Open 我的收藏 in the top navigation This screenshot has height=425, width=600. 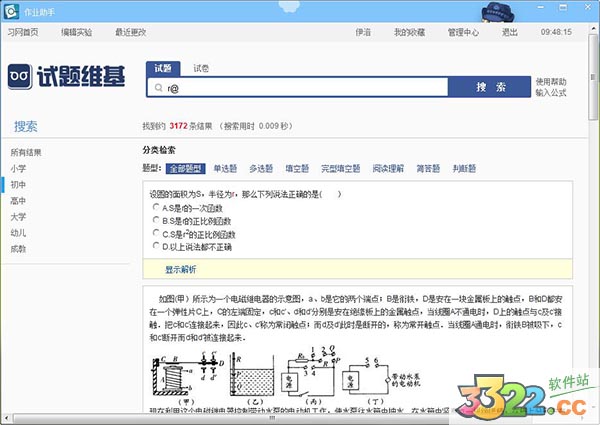(409, 32)
